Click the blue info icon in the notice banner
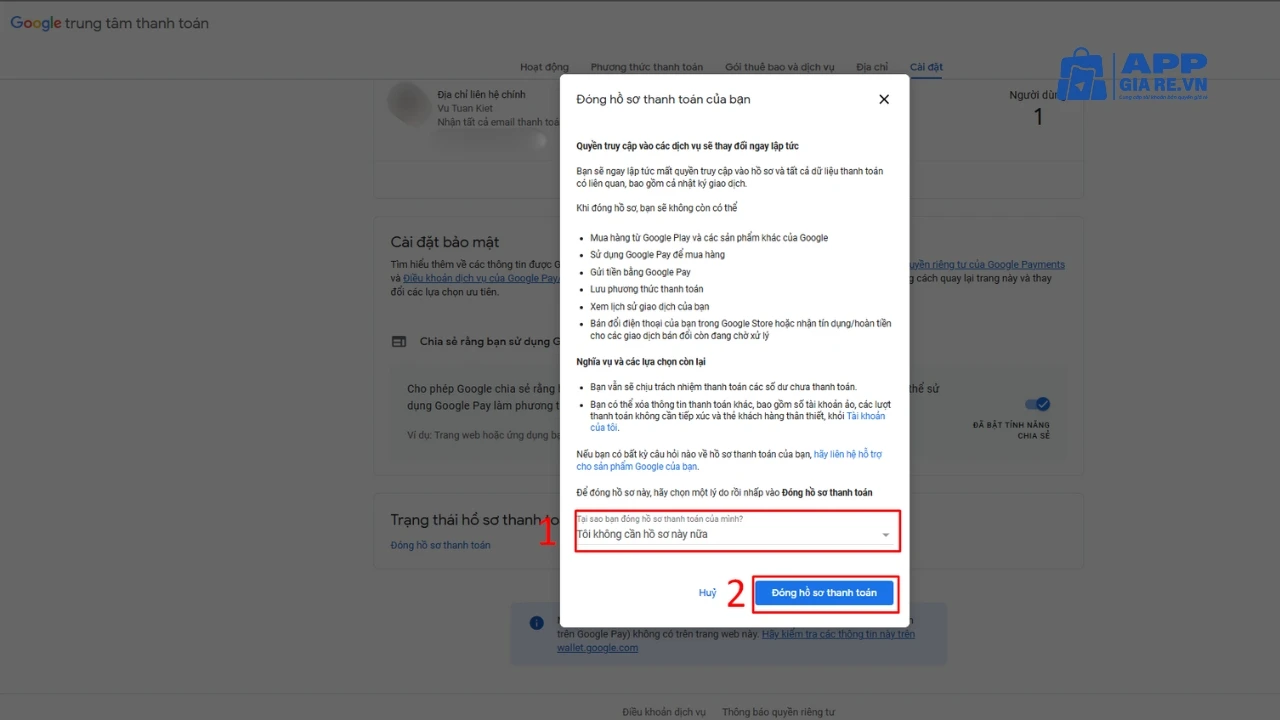This screenshot has height=720, width=1280. (536, 622)
